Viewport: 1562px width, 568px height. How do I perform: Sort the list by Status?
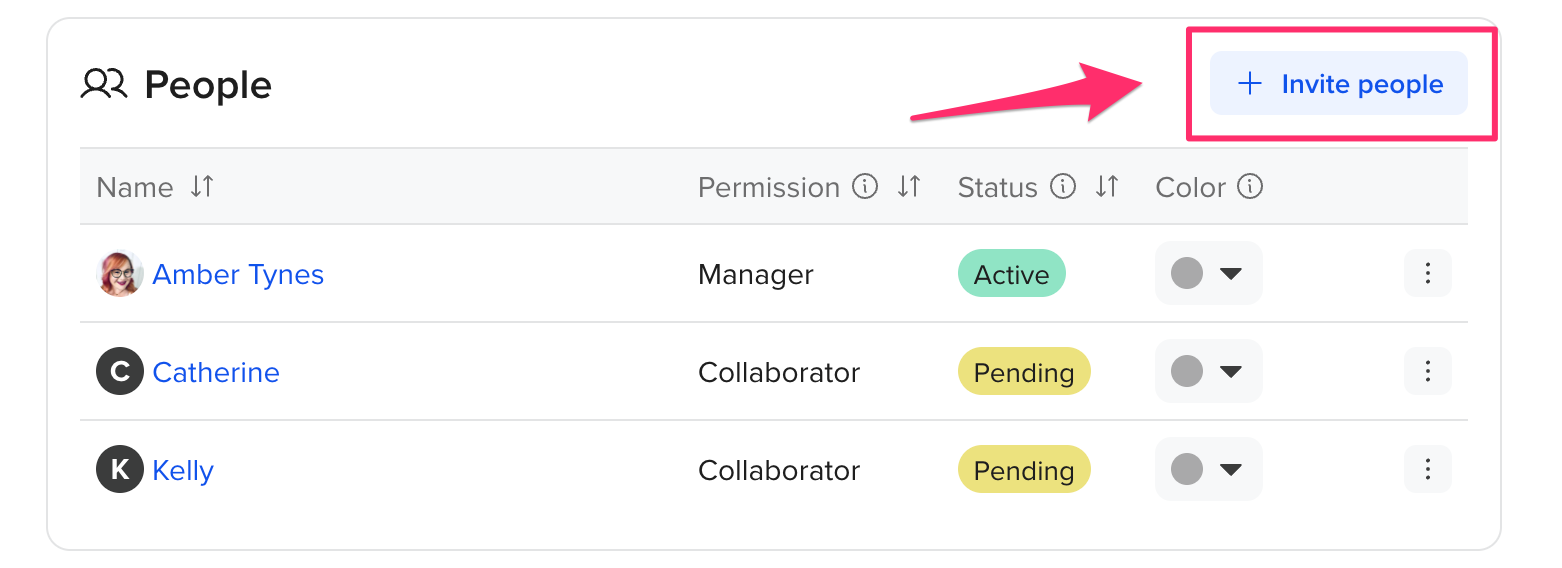1106,187
